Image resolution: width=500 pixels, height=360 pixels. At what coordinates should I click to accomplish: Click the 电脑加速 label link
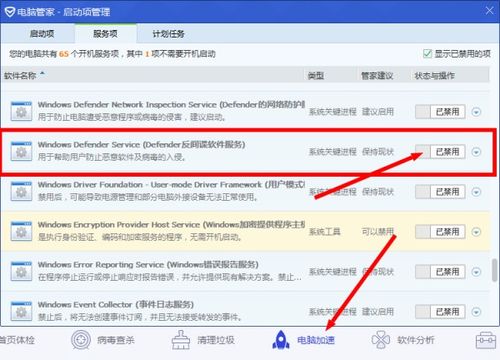[316, 340]
